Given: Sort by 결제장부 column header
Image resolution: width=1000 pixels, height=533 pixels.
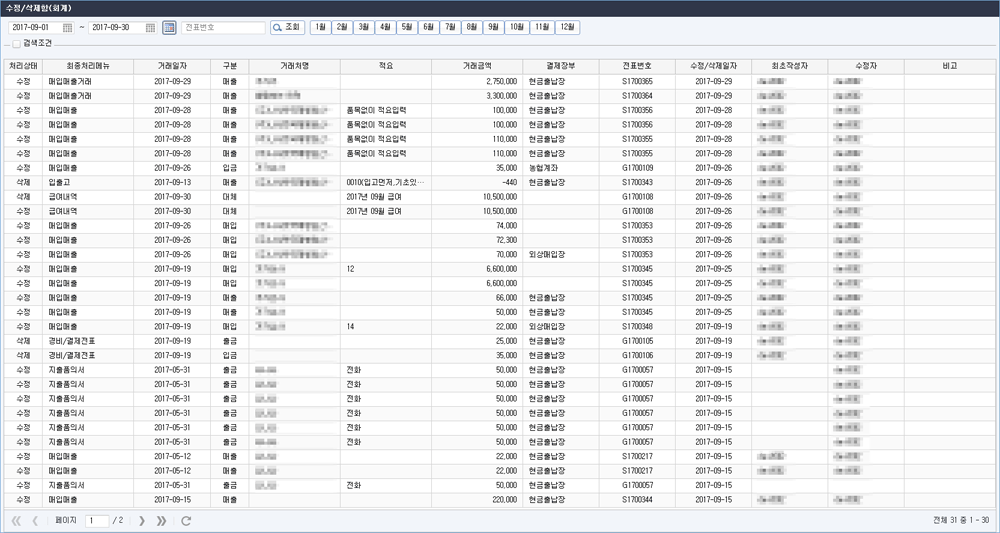Looking at the screenshot, I should (561, 66).
